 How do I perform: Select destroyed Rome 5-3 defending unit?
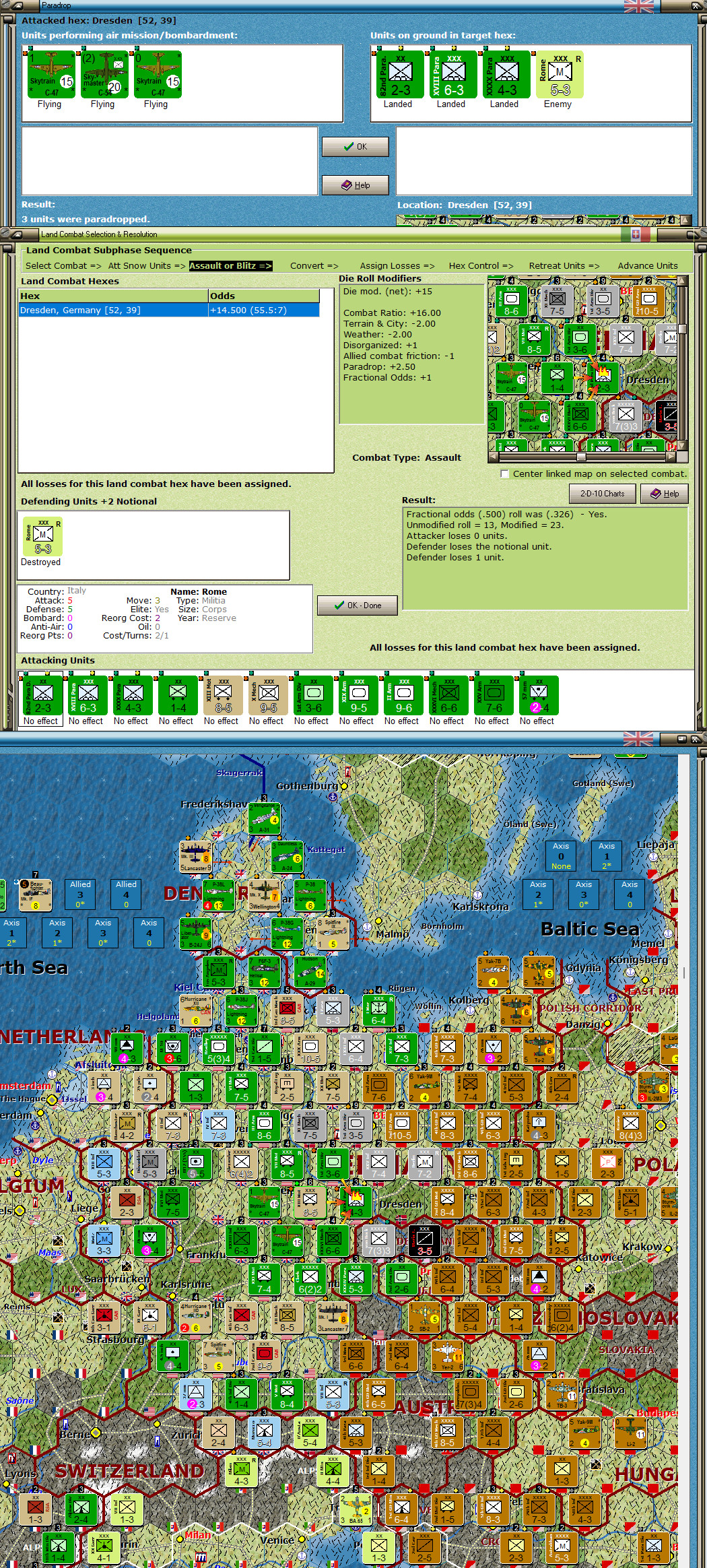coord(43,537)
